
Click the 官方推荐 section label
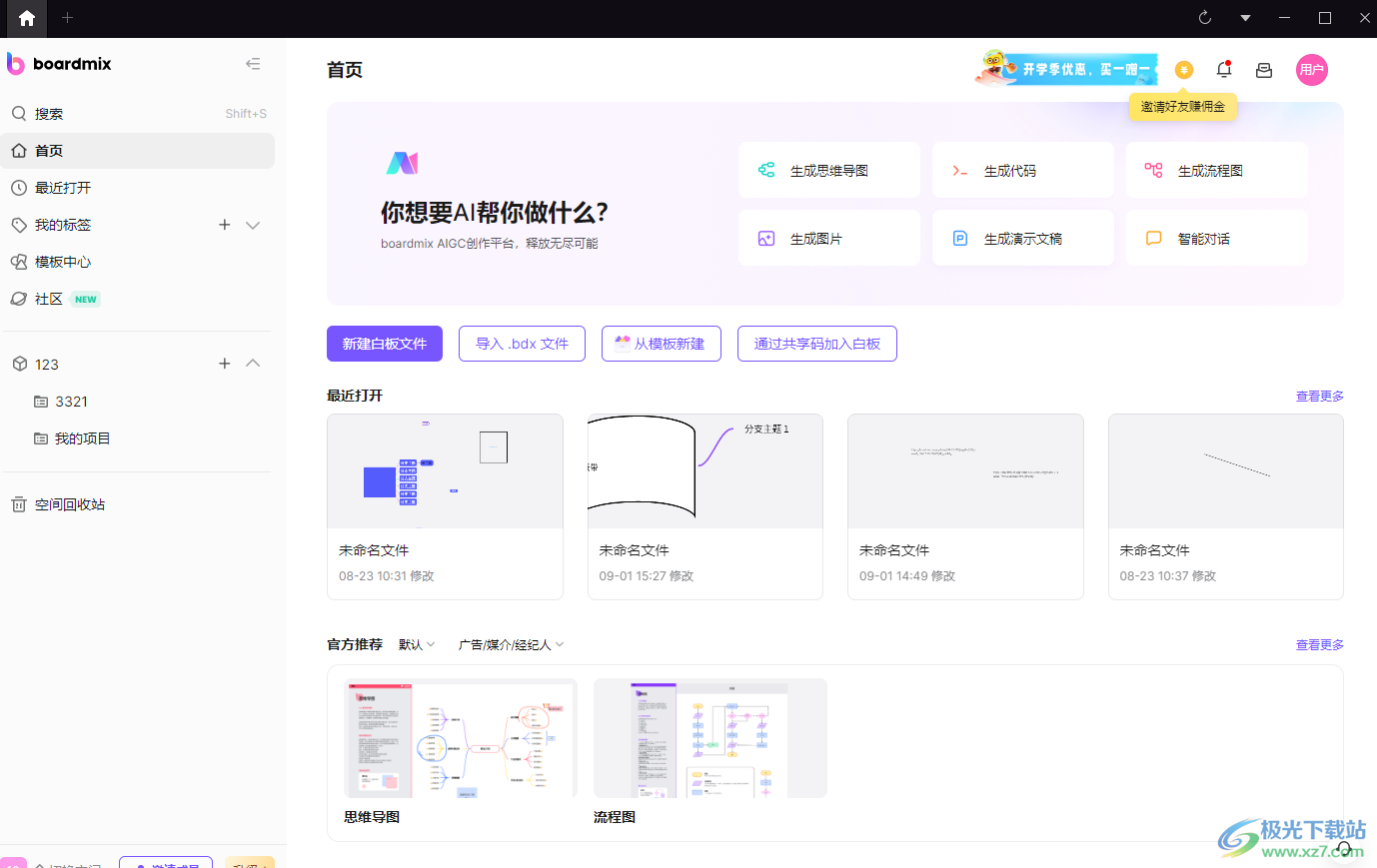355,645
